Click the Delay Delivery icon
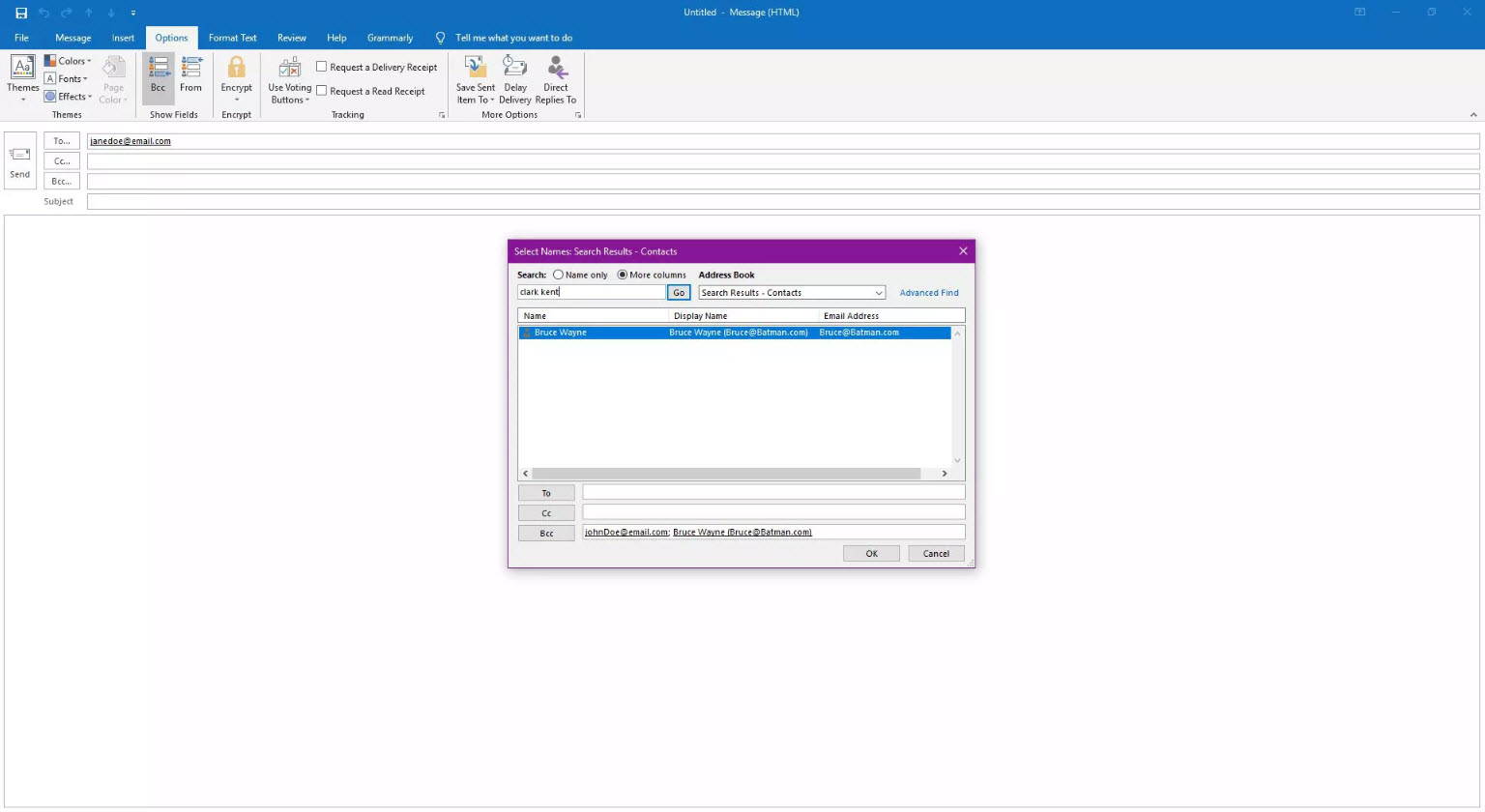This screenshot has height=812, width=1485. (x=515, y=68)
